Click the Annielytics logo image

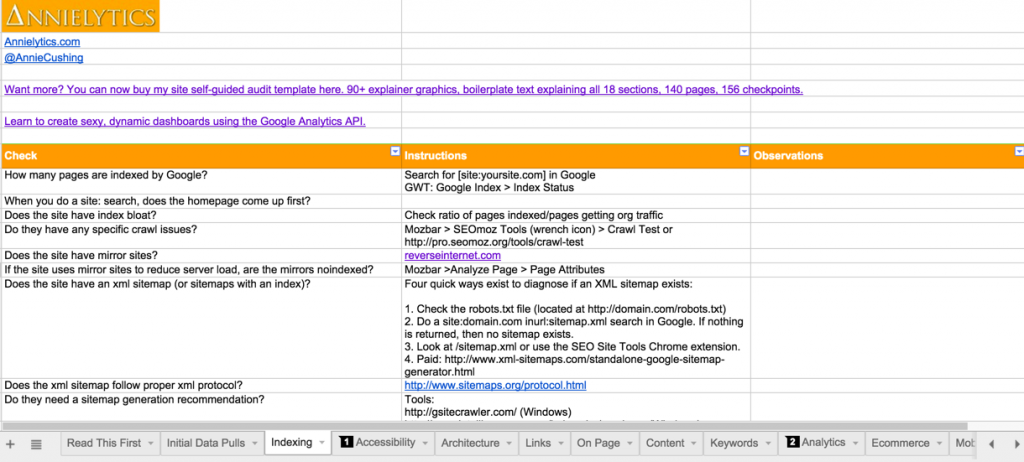pos(80,16)
